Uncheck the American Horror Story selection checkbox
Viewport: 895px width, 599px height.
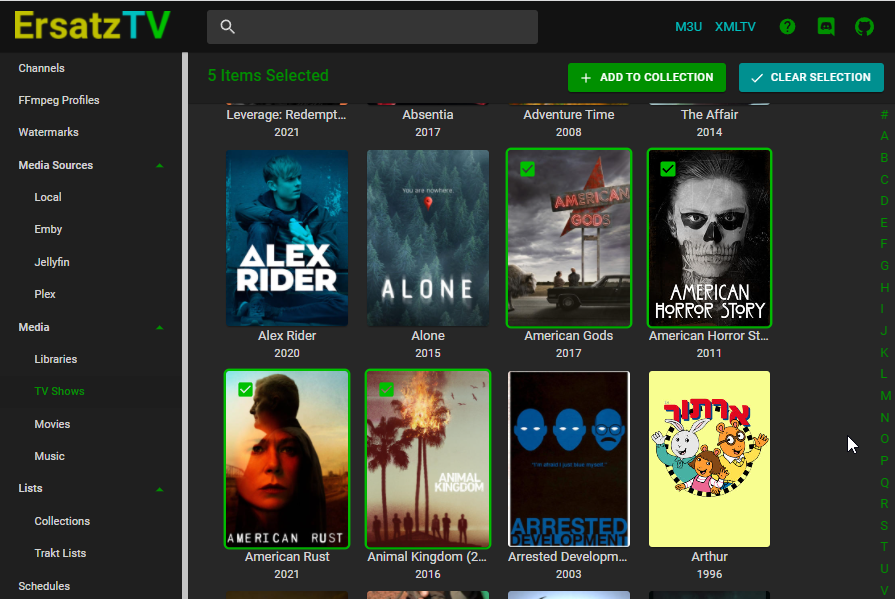[668, 169]
